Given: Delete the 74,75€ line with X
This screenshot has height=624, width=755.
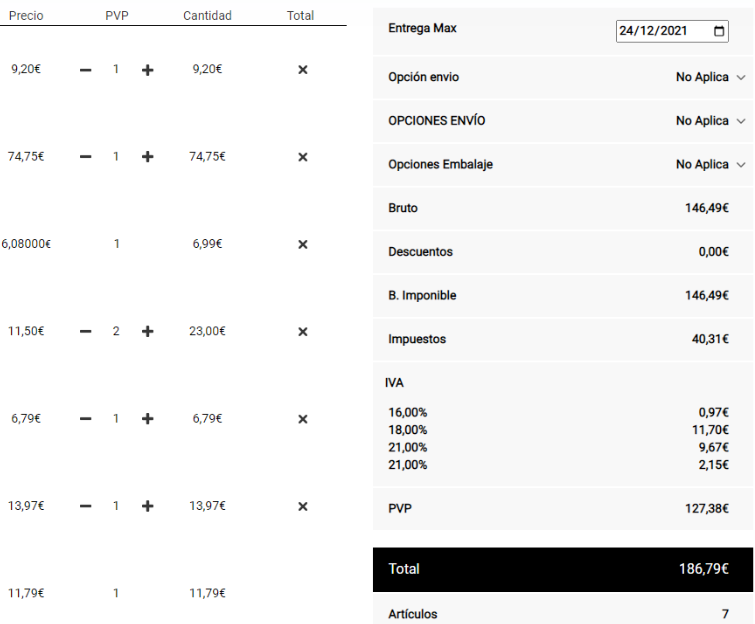Looking at the screenshot, I should (303, 157).
